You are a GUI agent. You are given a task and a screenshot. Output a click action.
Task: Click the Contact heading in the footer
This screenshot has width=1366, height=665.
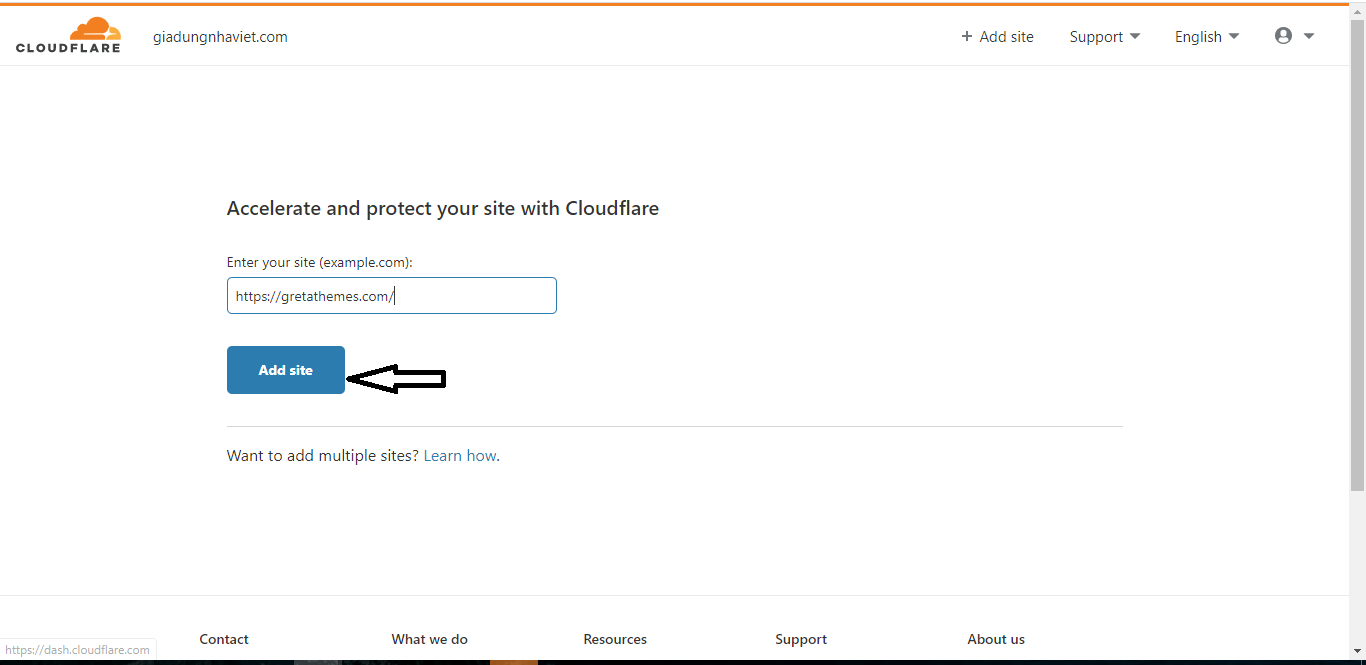click(x=224, y=639)
